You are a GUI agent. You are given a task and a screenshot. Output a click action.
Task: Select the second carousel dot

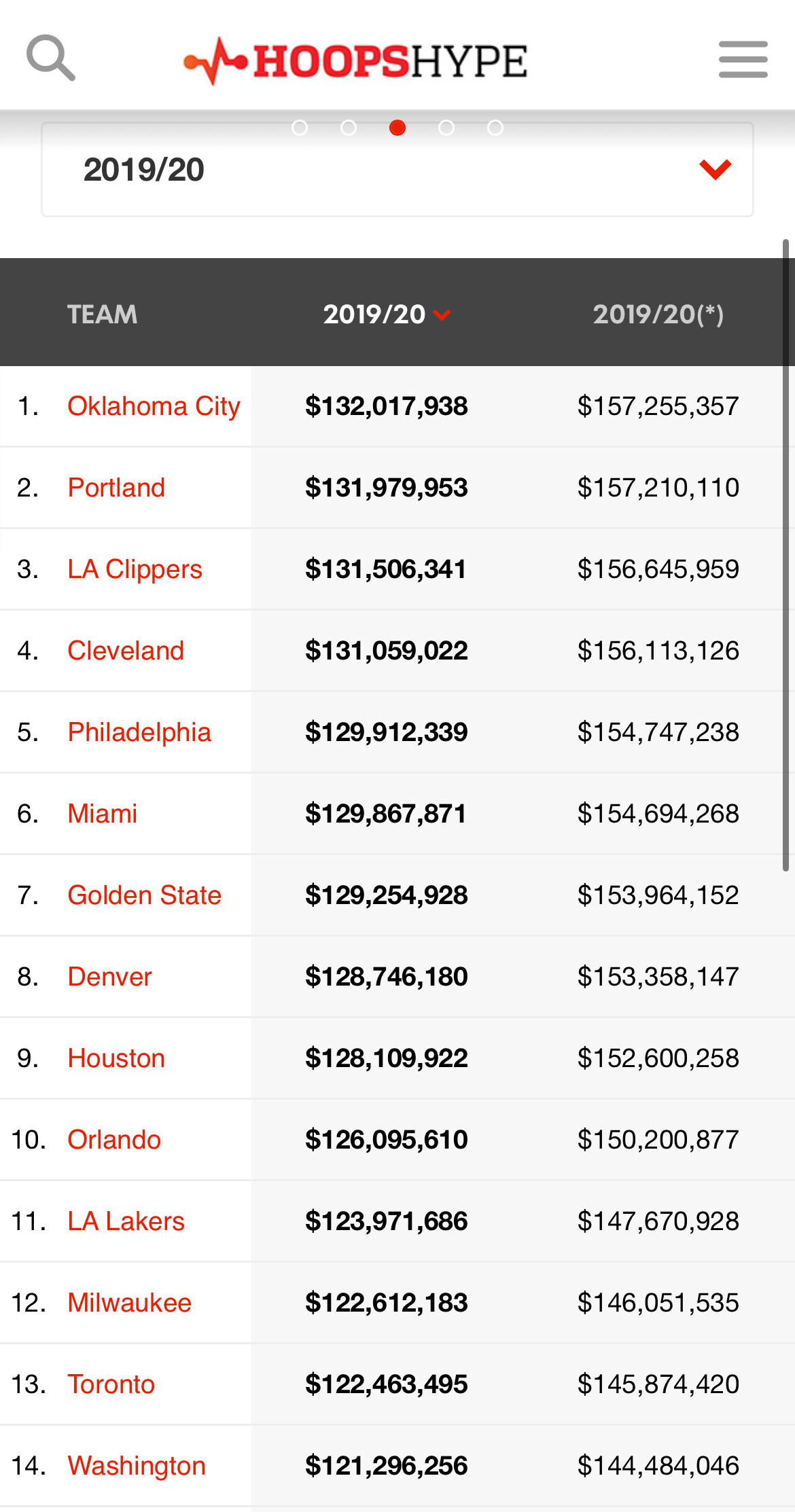[349, 128]
